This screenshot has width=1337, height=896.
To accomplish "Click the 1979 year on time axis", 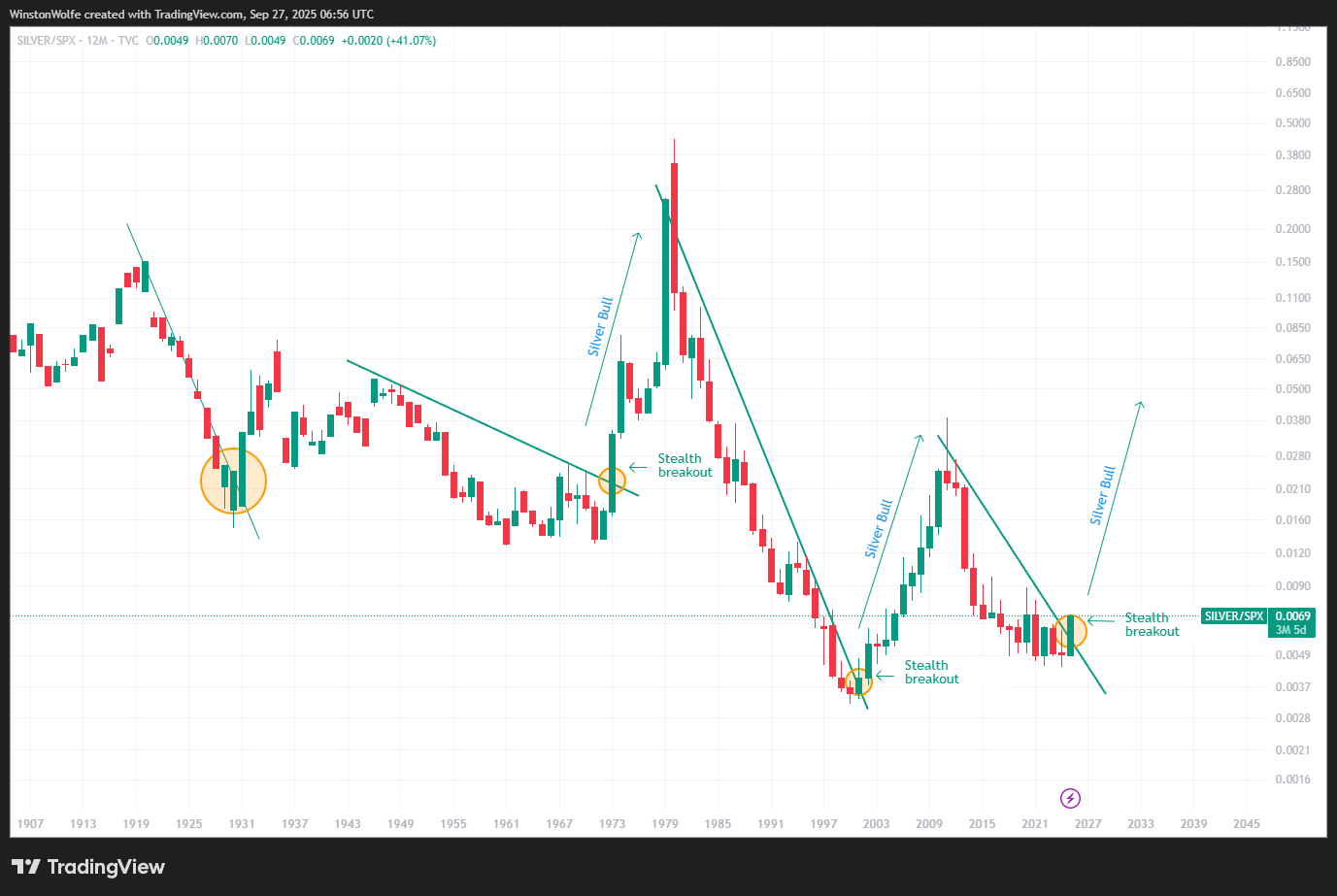I will coord(665,824).
